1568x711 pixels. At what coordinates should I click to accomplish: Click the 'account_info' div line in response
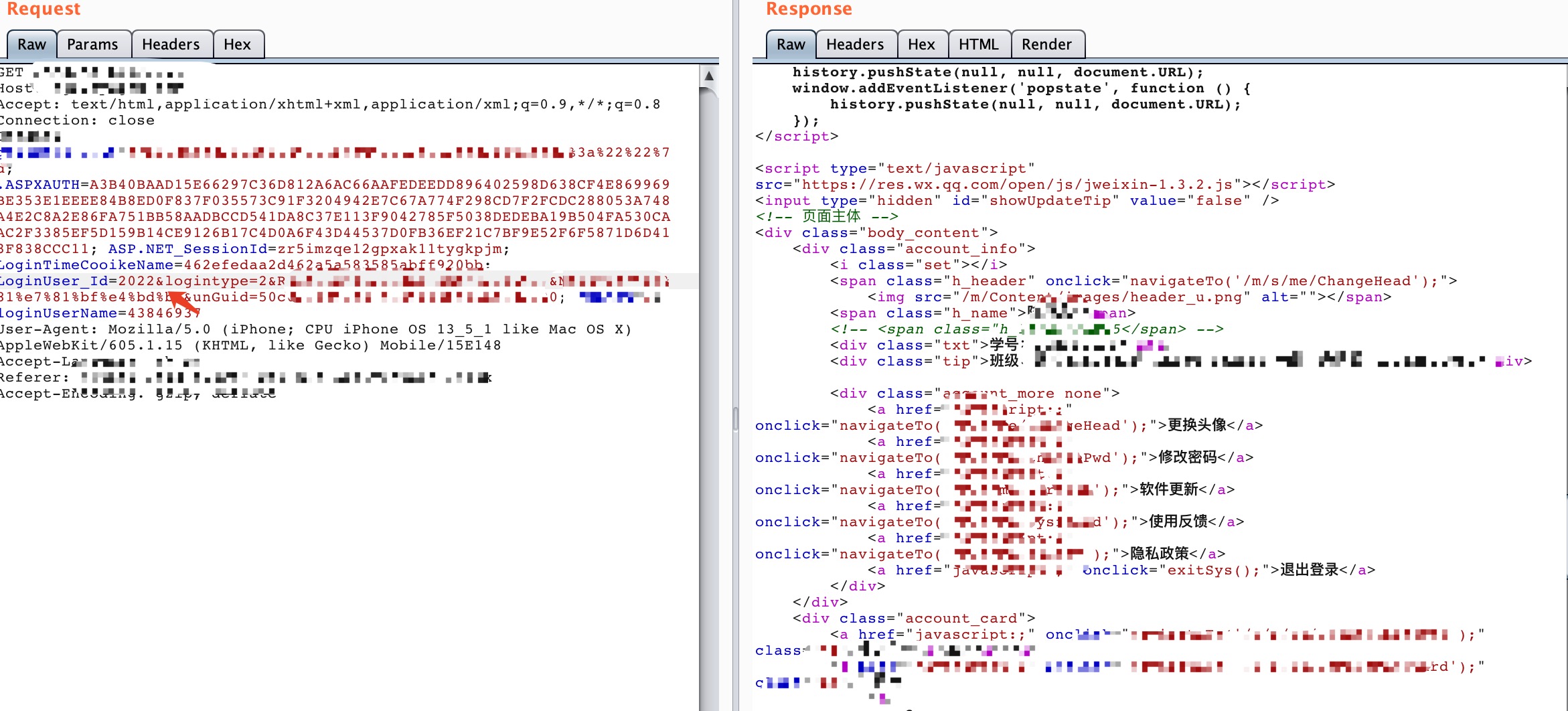(x=914, y=249)
